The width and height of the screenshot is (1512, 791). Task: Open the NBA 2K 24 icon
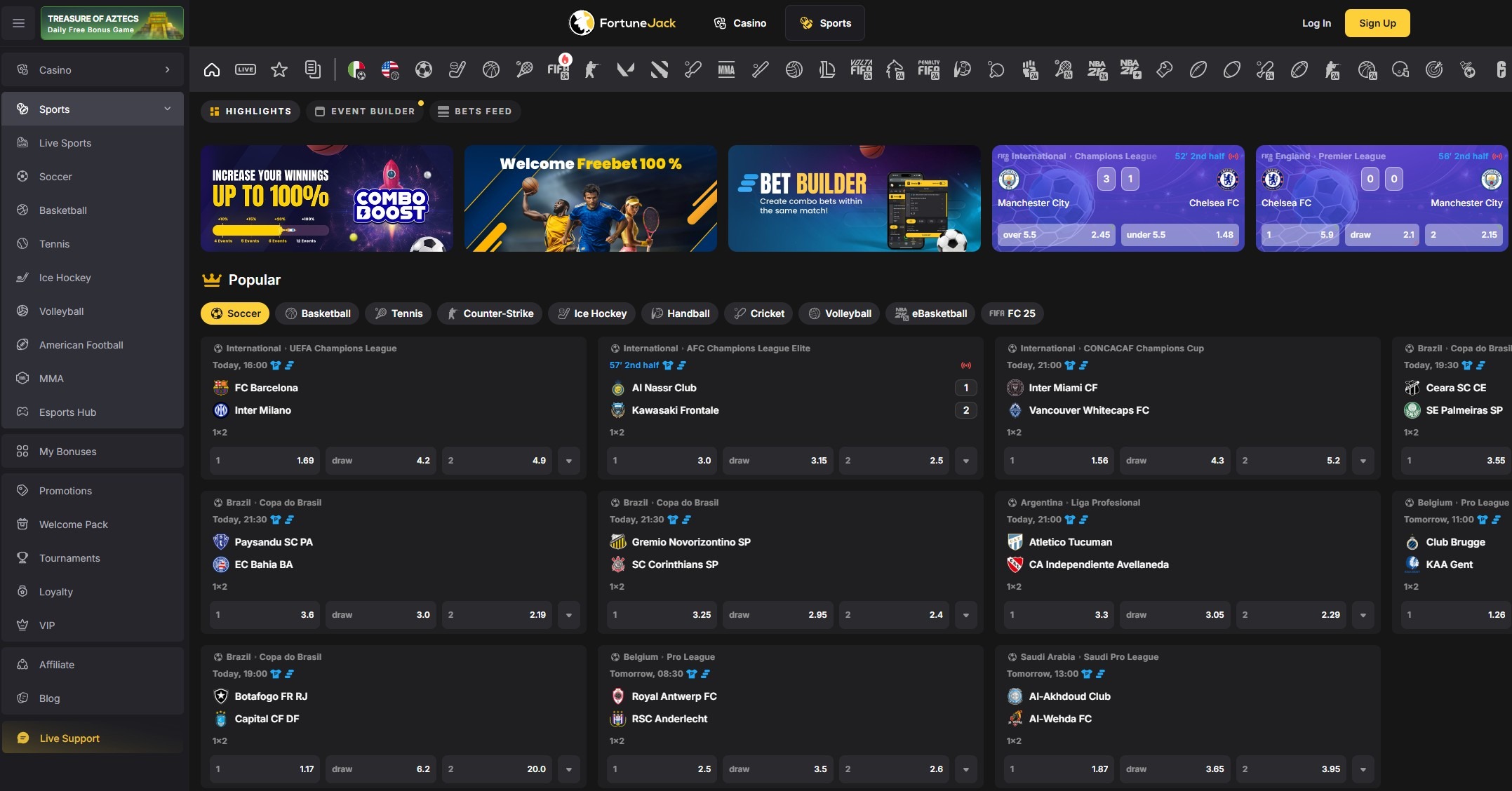(x=1097, y=69)
